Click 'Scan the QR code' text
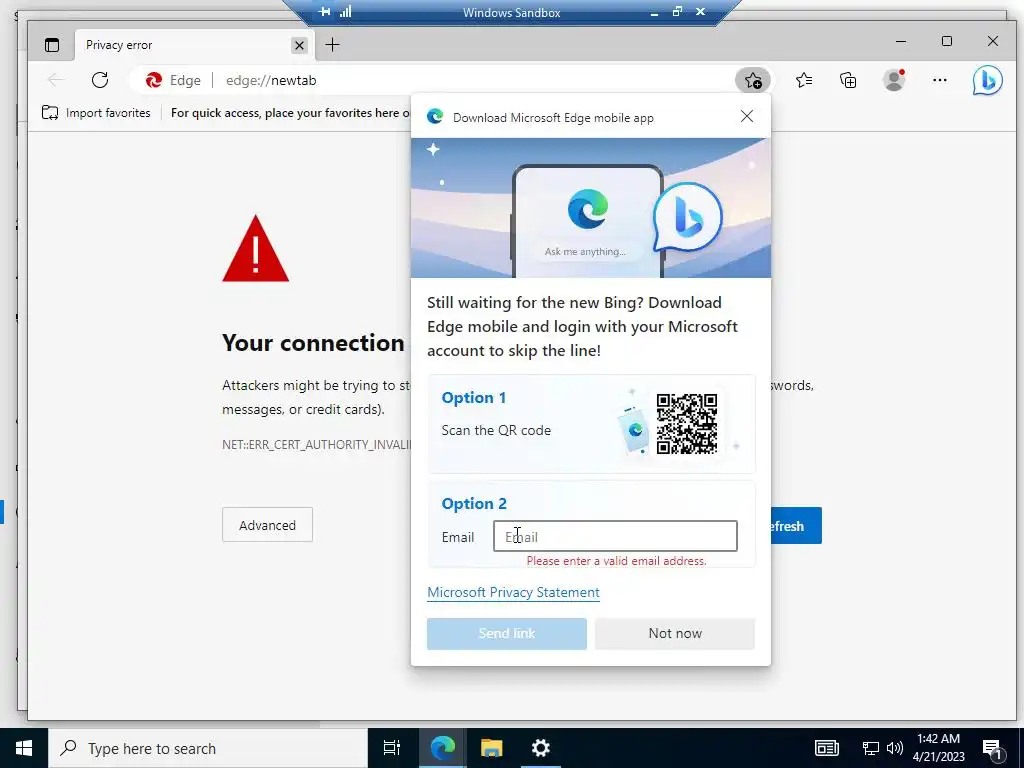 coord(496,430)
